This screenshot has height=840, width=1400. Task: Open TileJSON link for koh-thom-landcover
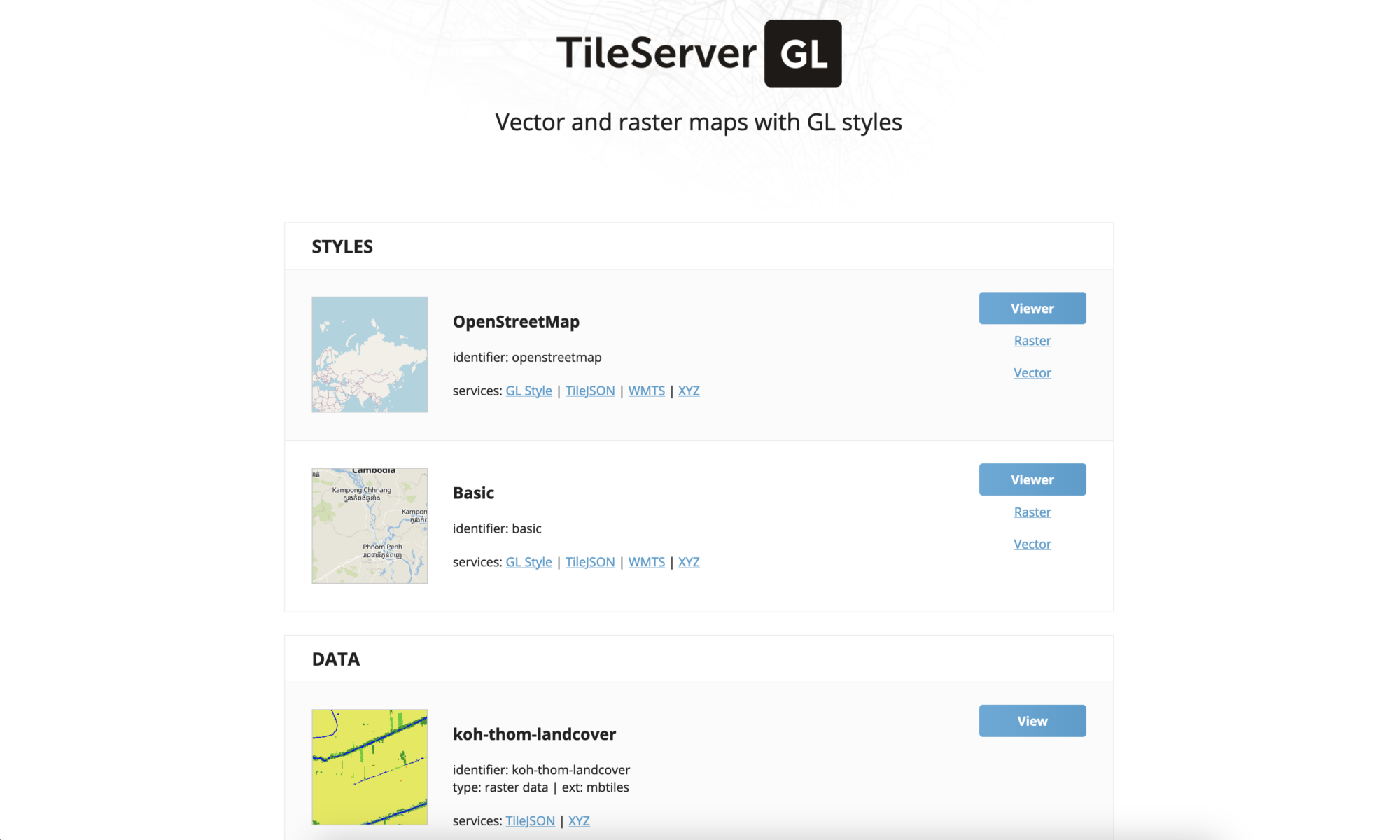(530, 820)
